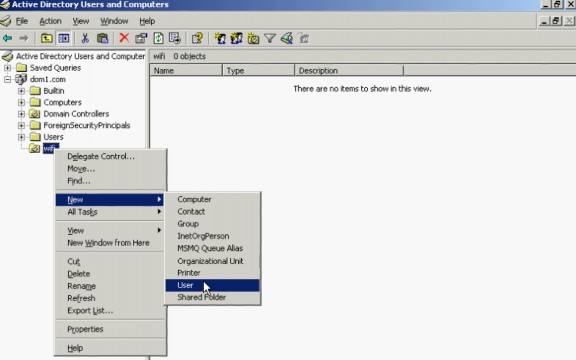Select Move in the context menu
Screen dimensions: 576x360
[x=109, y=169]
